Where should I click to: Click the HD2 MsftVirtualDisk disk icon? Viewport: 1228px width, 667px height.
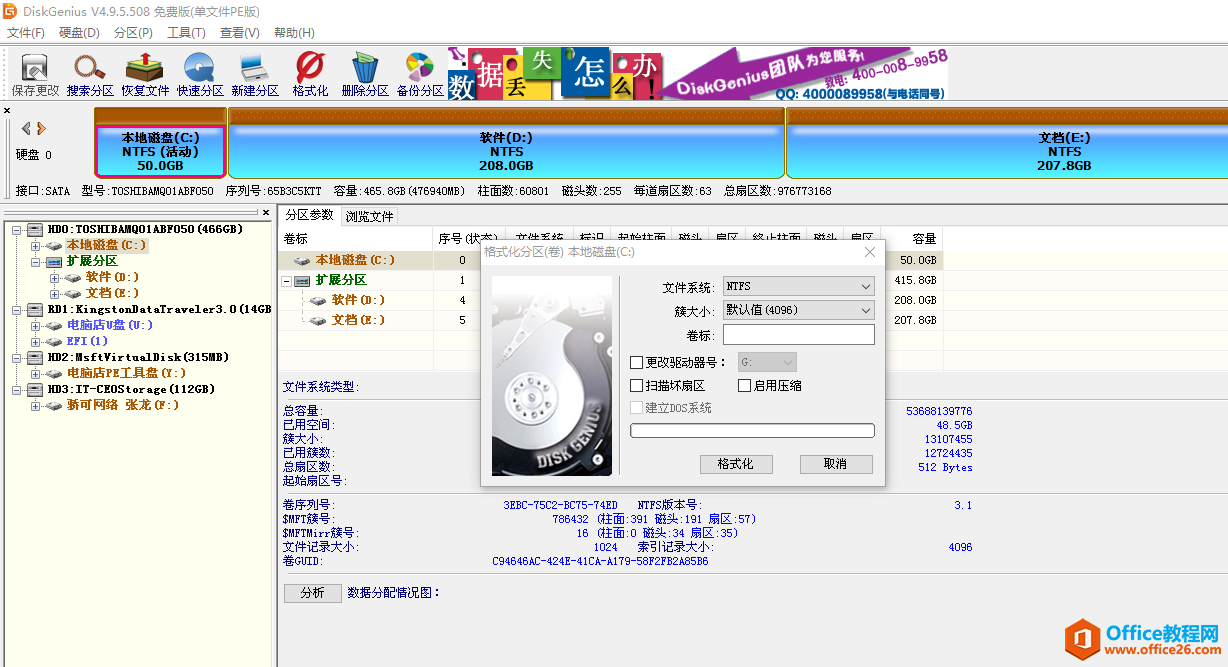pyautogui.click(x=36, y=357)
